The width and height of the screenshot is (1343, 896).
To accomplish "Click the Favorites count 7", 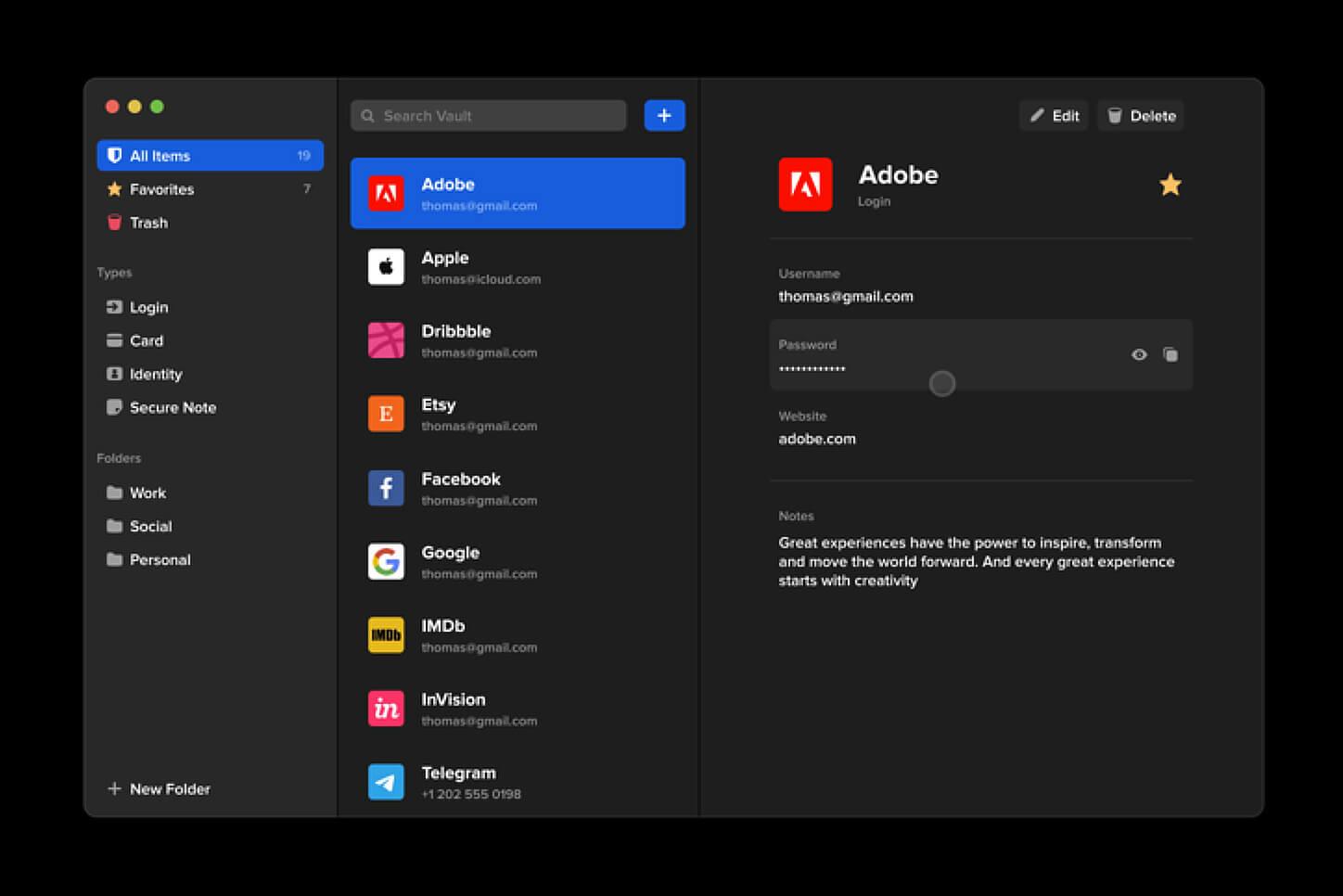I will tap(307, 189).
